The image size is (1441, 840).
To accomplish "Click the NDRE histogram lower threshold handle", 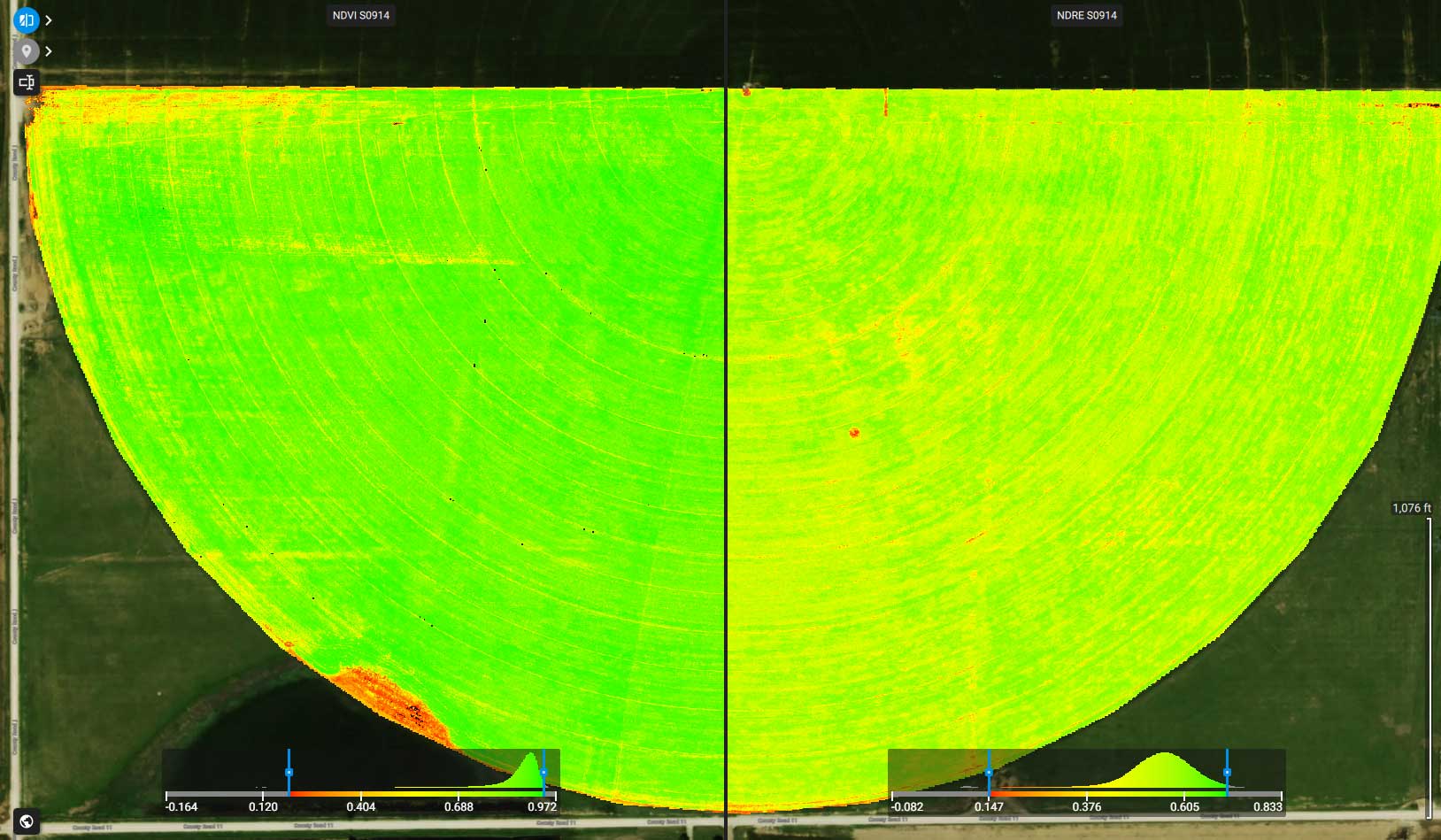I will [x=989, y=773].
